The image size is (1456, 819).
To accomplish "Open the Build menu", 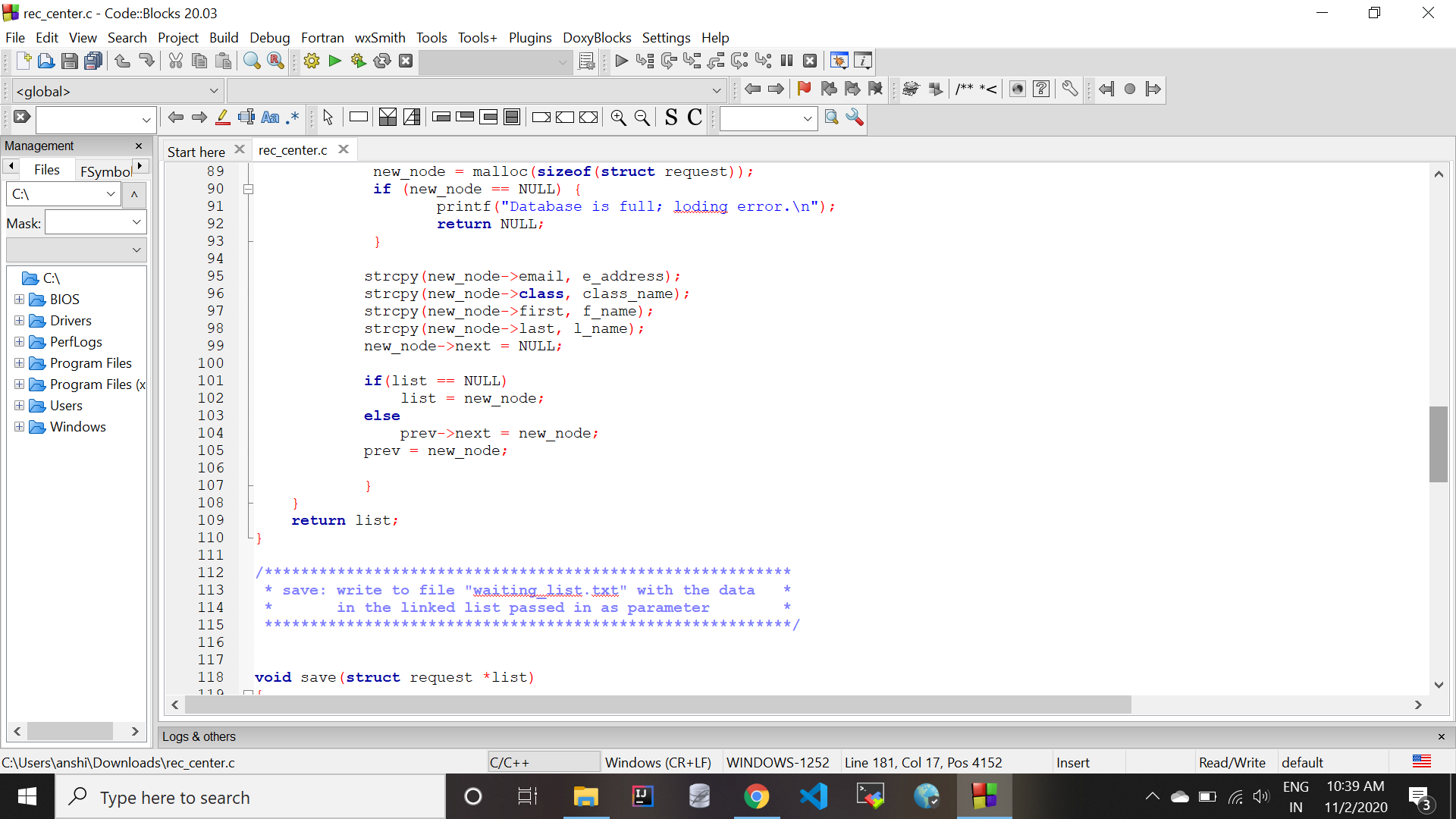I will coord(223,37).
